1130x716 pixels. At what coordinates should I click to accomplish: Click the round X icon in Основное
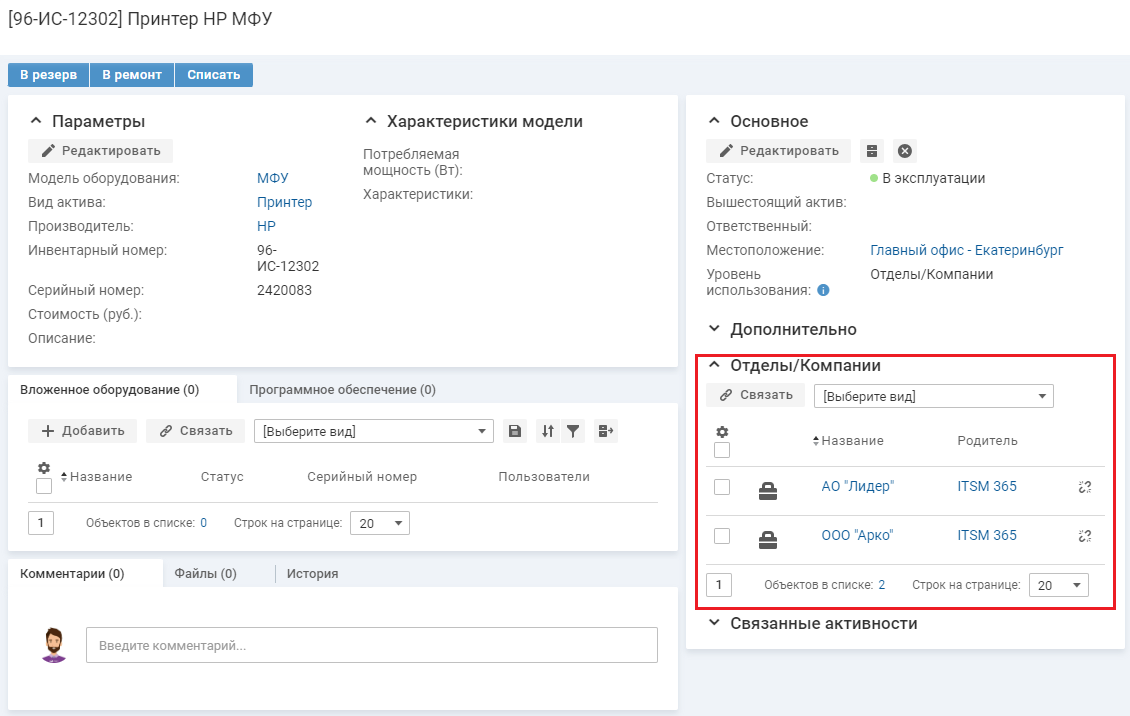pos(904,151)
